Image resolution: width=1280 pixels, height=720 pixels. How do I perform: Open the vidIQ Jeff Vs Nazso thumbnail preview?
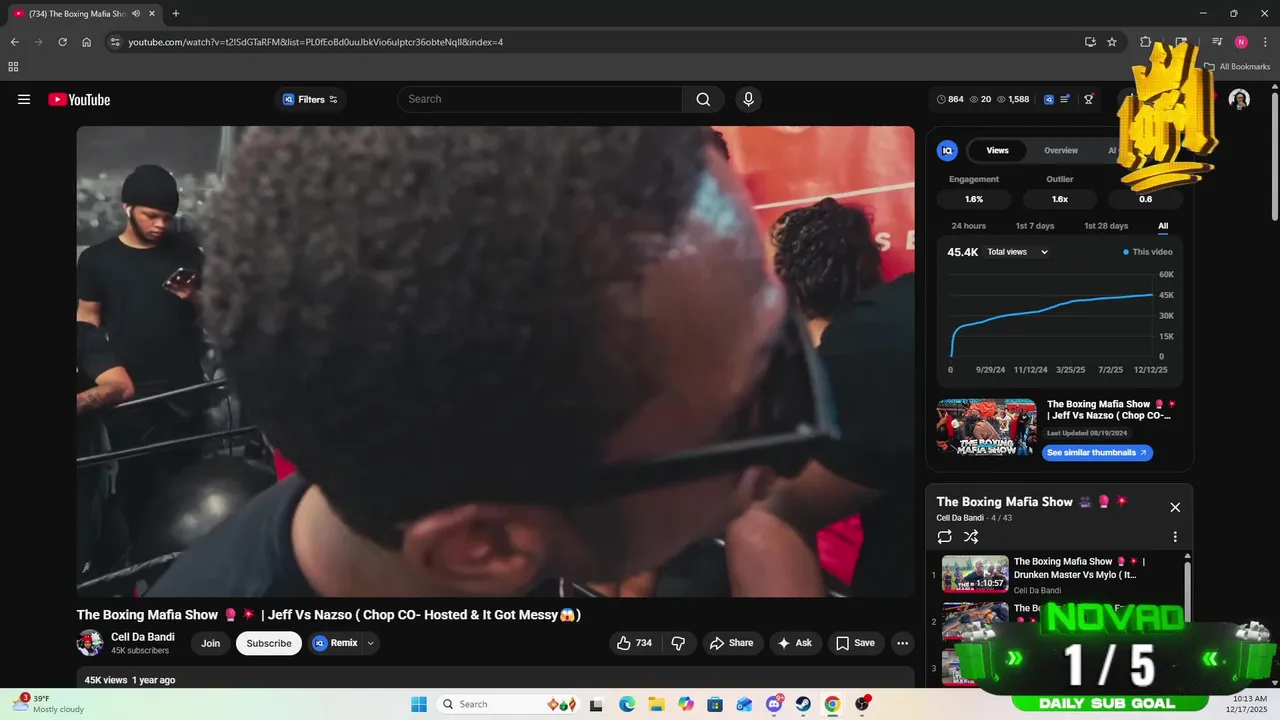[x=986, y=428]
